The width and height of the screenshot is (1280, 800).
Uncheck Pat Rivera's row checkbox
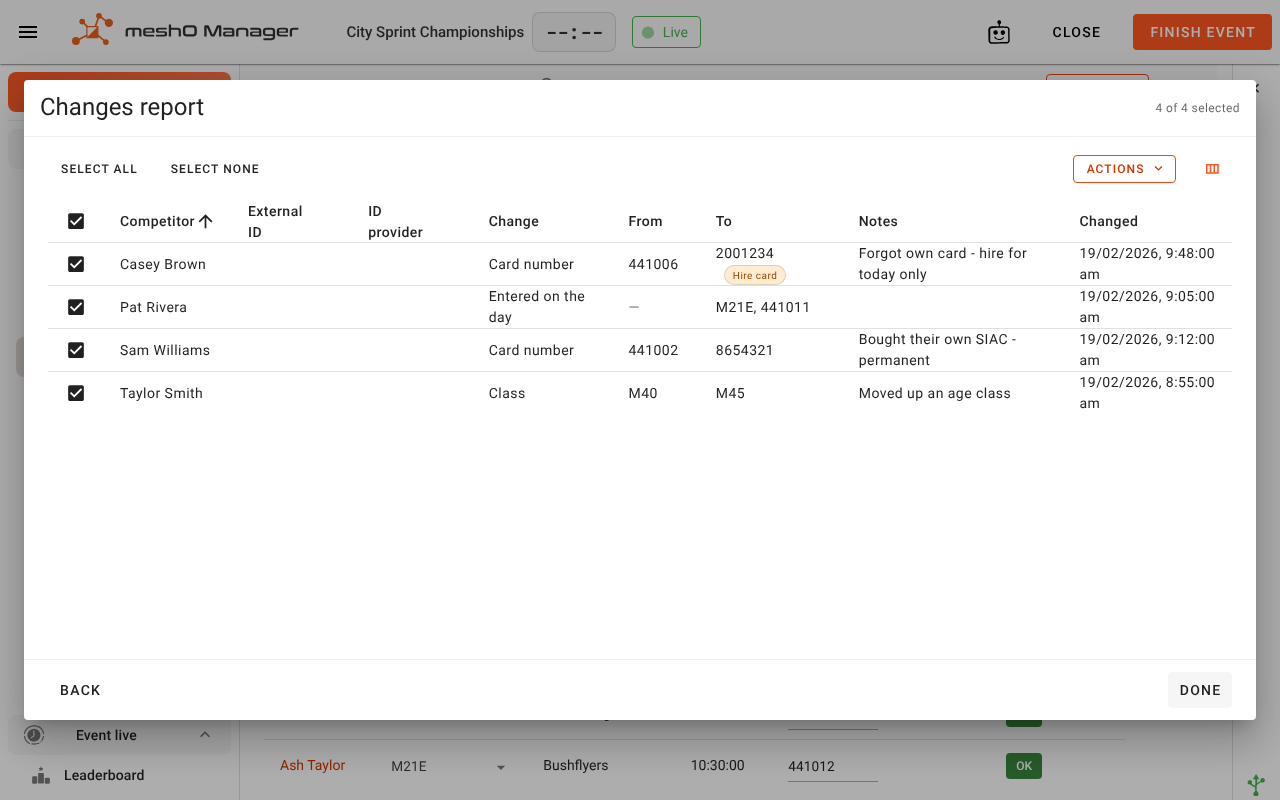[76, 307]
